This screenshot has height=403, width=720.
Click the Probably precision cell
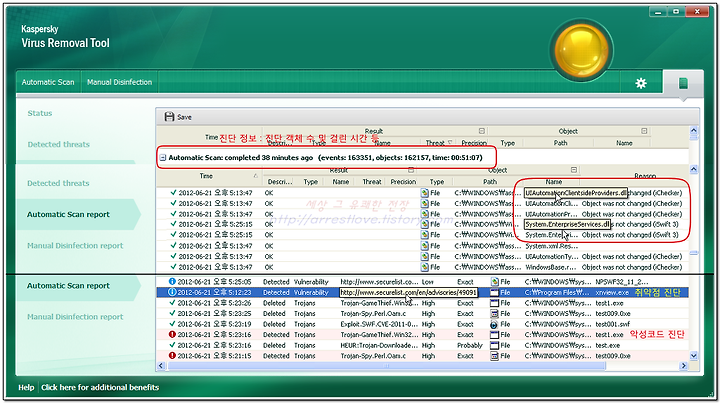pos(470,345)
